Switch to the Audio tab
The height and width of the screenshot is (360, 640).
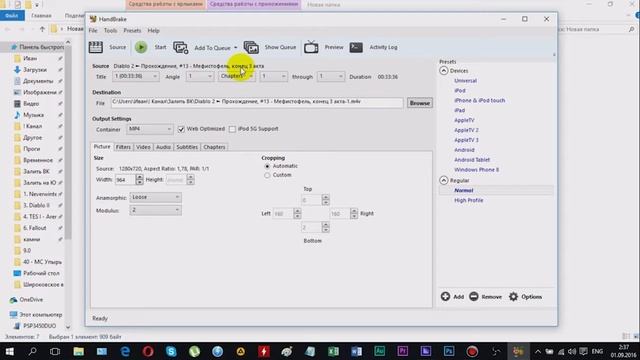[x=163, y=147]
